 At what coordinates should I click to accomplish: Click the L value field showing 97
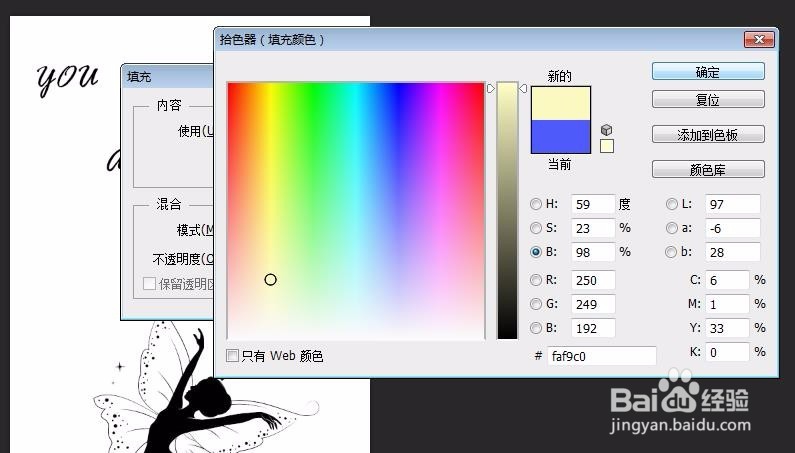coord(733,204)
